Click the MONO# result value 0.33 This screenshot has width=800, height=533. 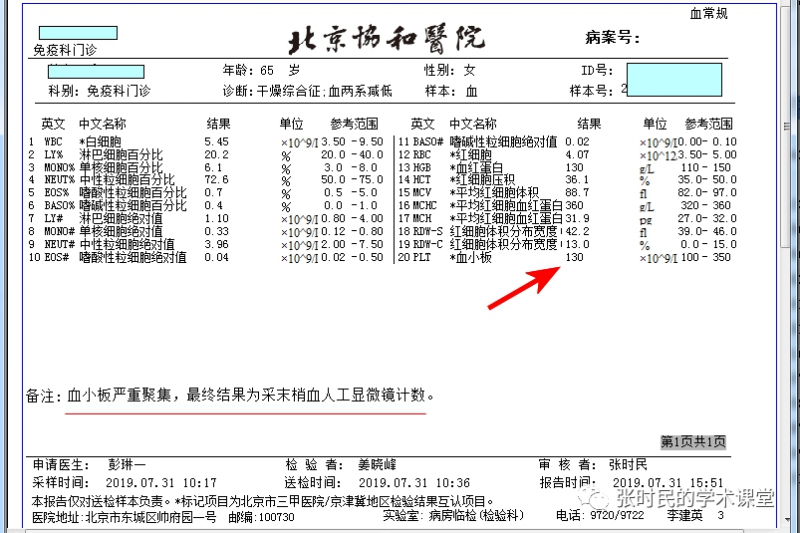pyautogui.click(x=216, y=231)
